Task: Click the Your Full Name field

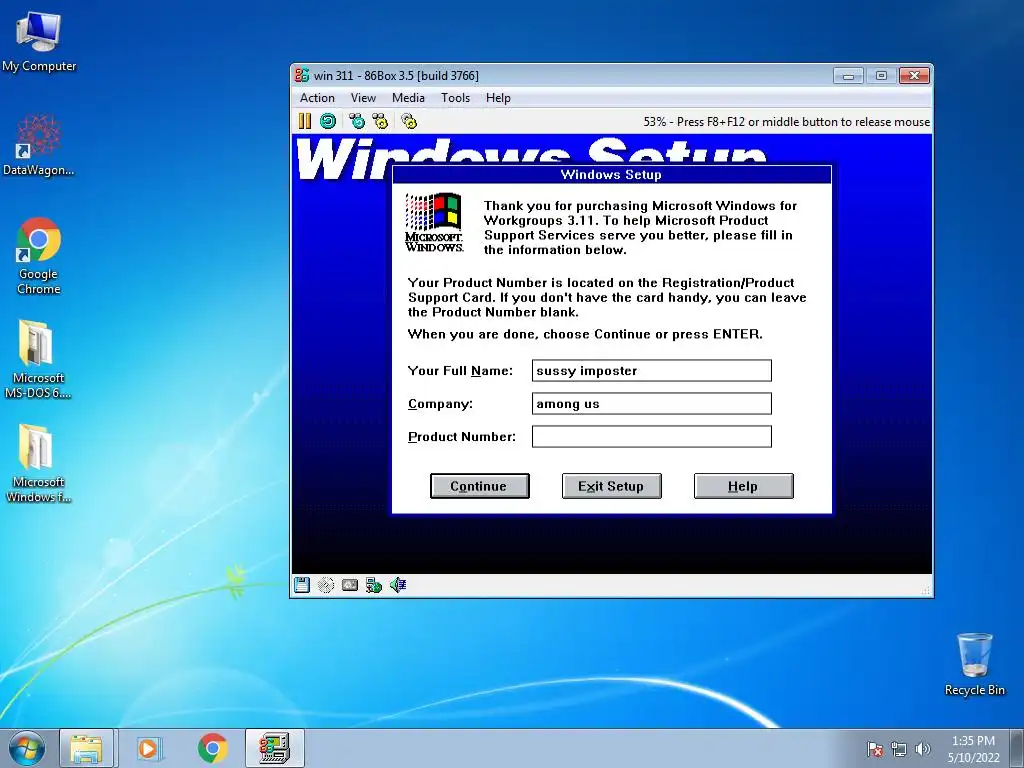Action: pos(652,370)
